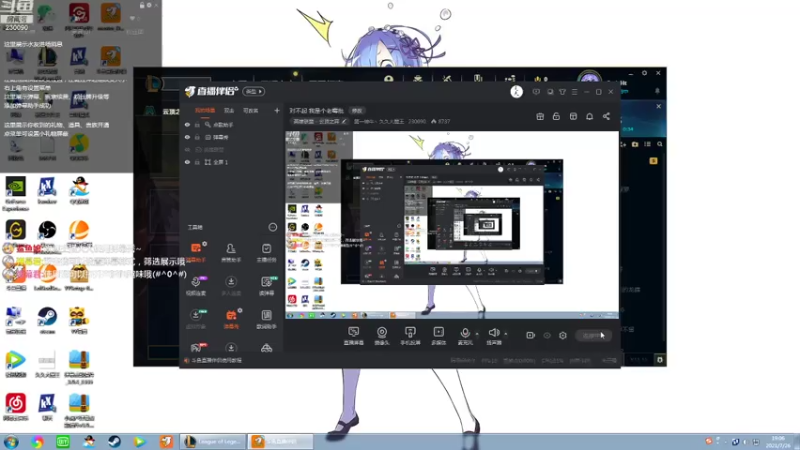Click the 修改 button beside the stream title

coord(357,111)
